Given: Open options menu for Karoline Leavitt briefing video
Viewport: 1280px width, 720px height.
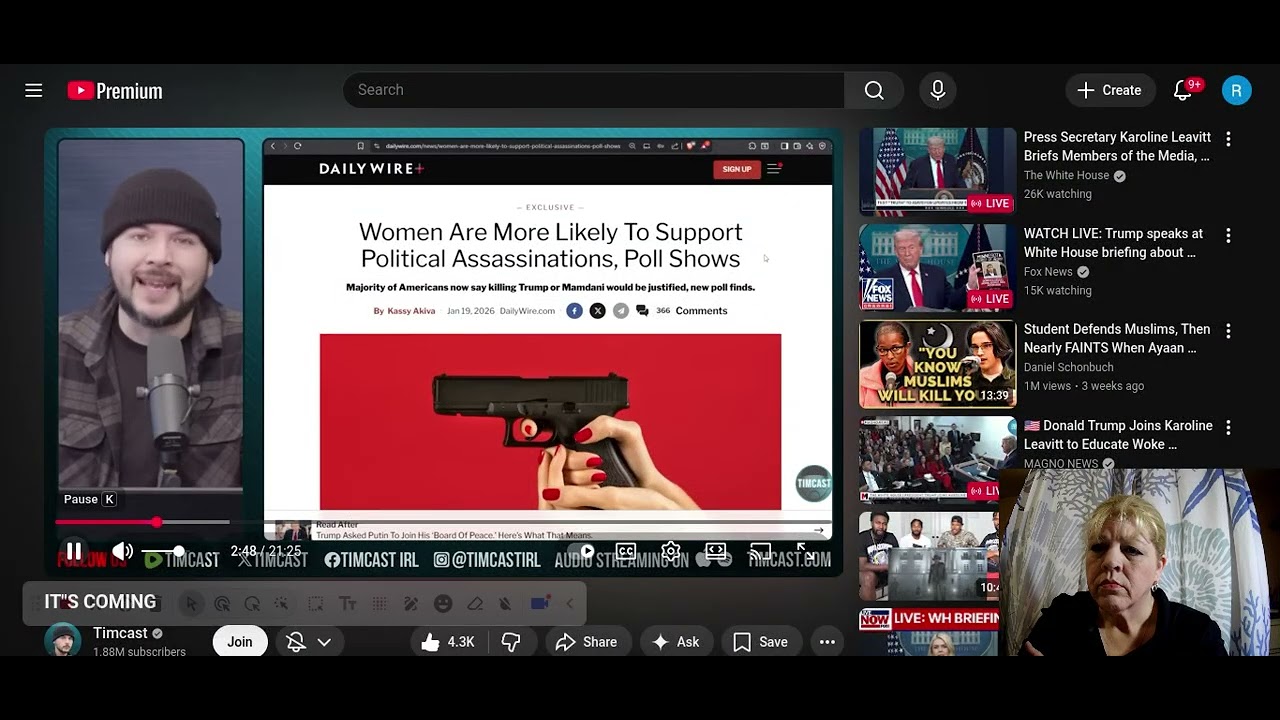Looking at the screenshot, I should click(1228, 139).
